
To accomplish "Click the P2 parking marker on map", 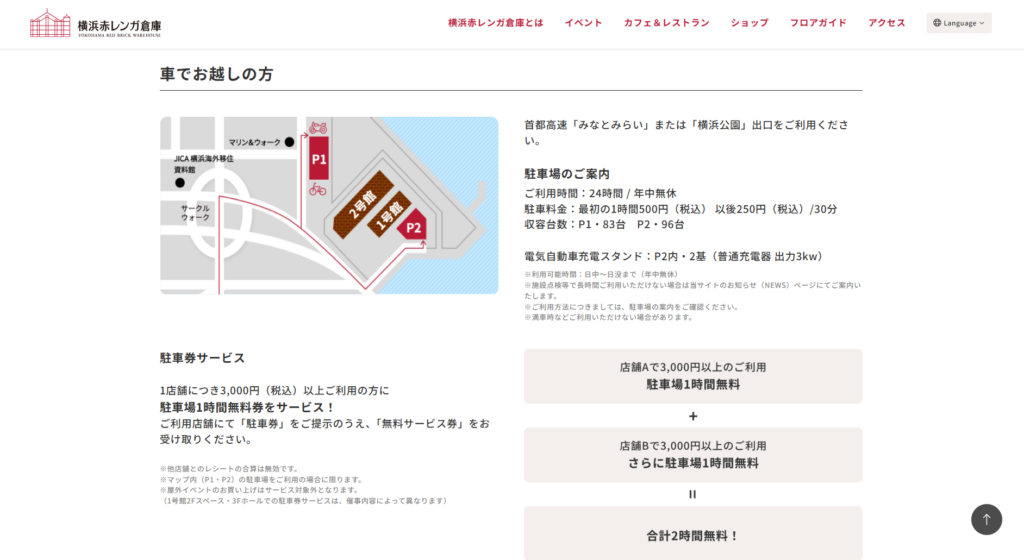I will point(413,226).
